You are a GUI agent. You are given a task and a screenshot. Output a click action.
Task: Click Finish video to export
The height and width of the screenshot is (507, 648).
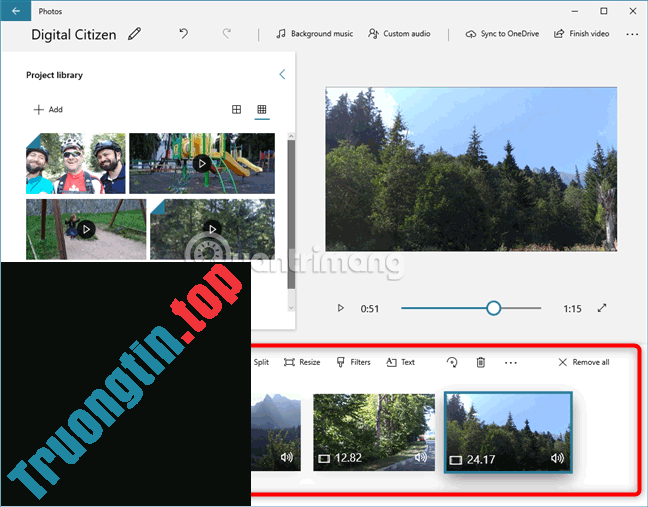581,34
